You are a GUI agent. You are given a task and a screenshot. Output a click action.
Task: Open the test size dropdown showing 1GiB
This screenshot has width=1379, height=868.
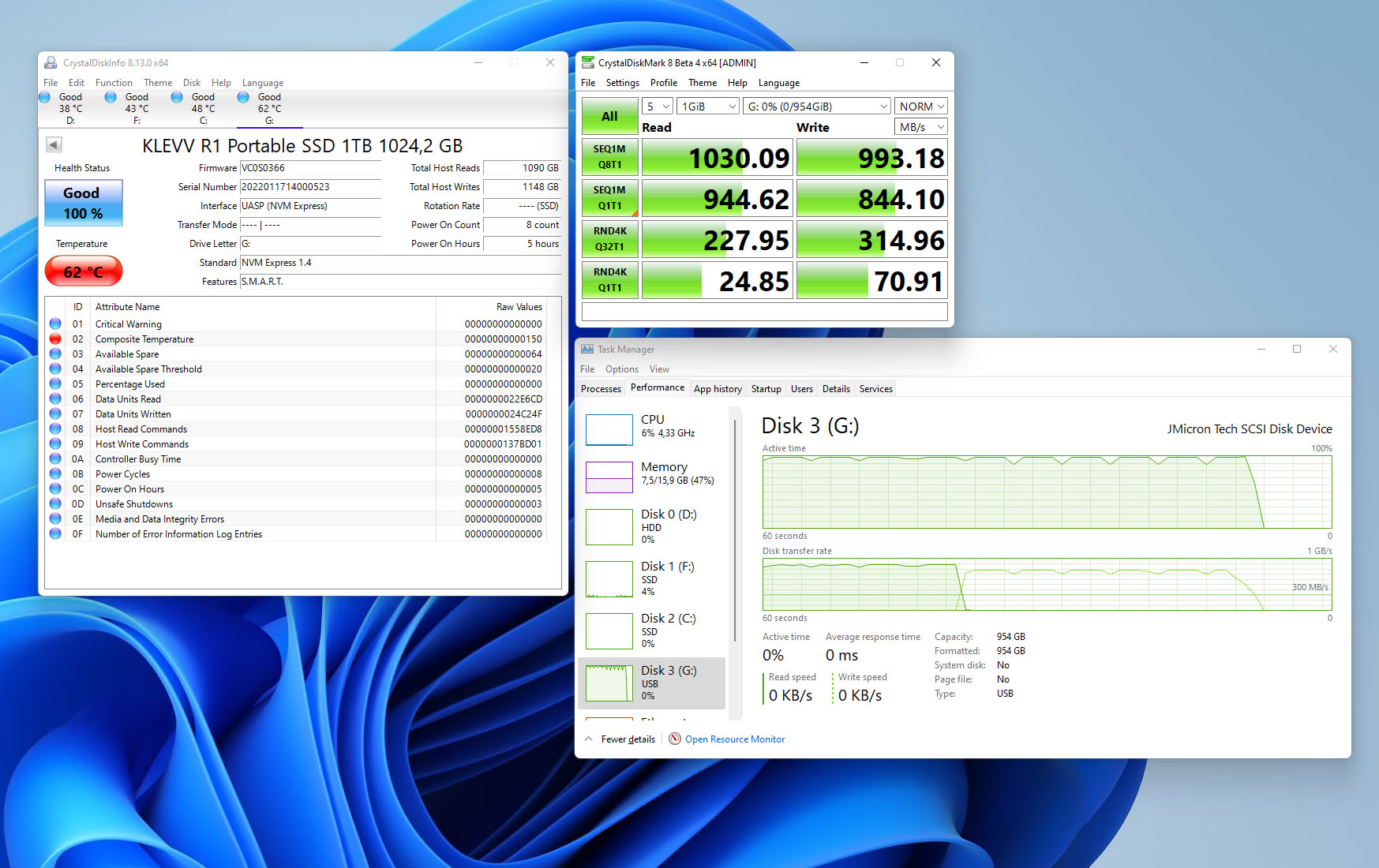(x=707, y=106)
